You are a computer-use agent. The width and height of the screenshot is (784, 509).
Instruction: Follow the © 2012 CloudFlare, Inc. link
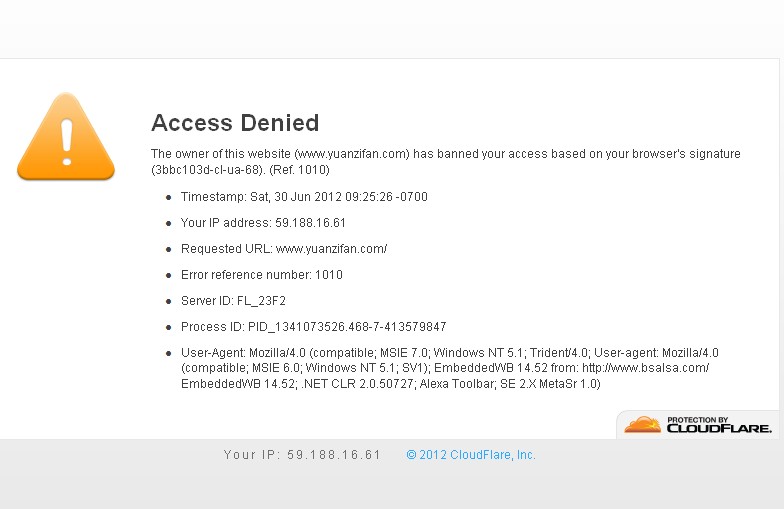[x=471, y=455]
